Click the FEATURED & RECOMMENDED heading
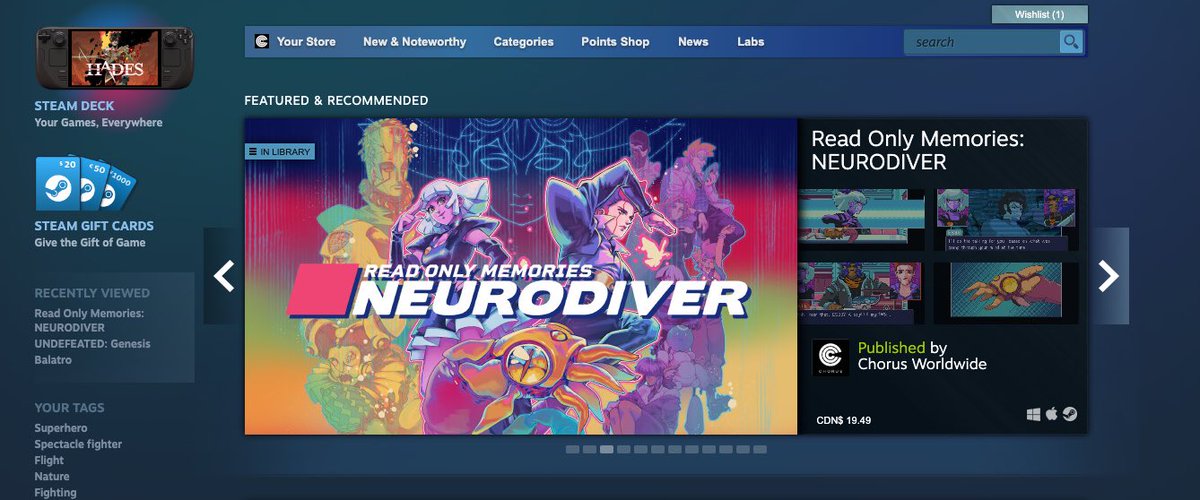The width and height of the screenshot is (1200, 500). tap(336, 101)
